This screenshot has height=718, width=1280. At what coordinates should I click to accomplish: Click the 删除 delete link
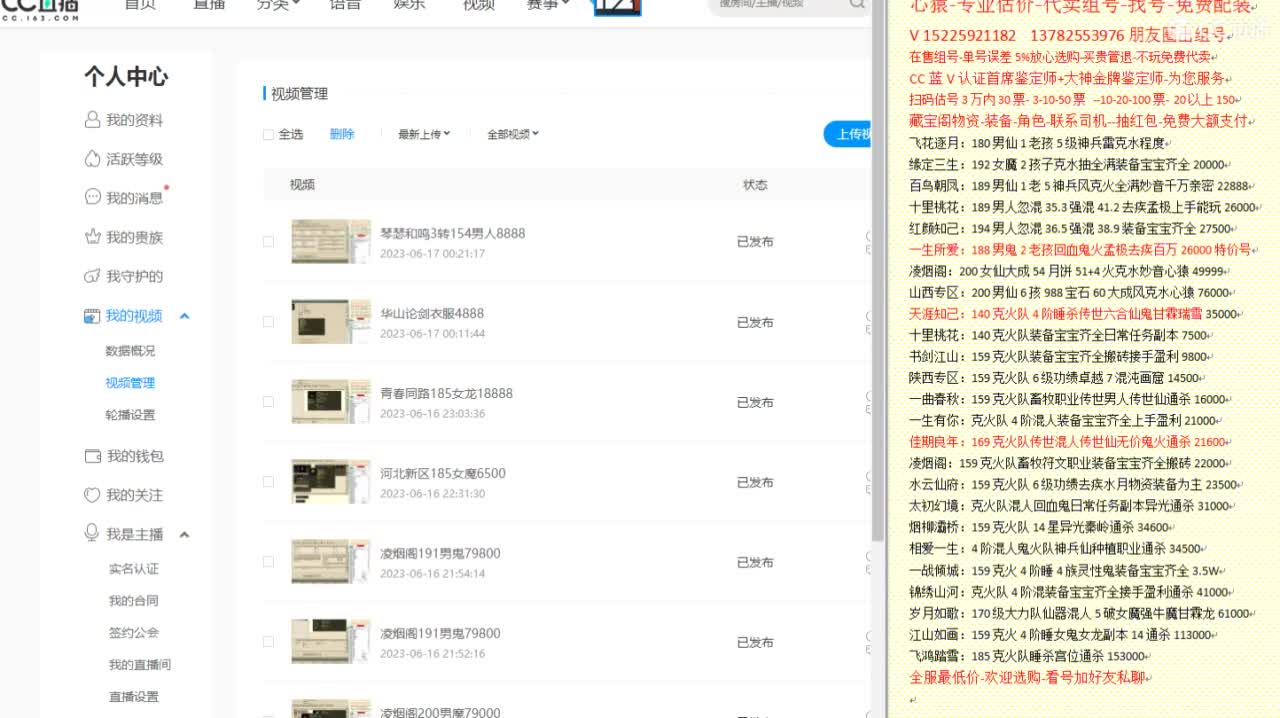(x=343, y=134)
